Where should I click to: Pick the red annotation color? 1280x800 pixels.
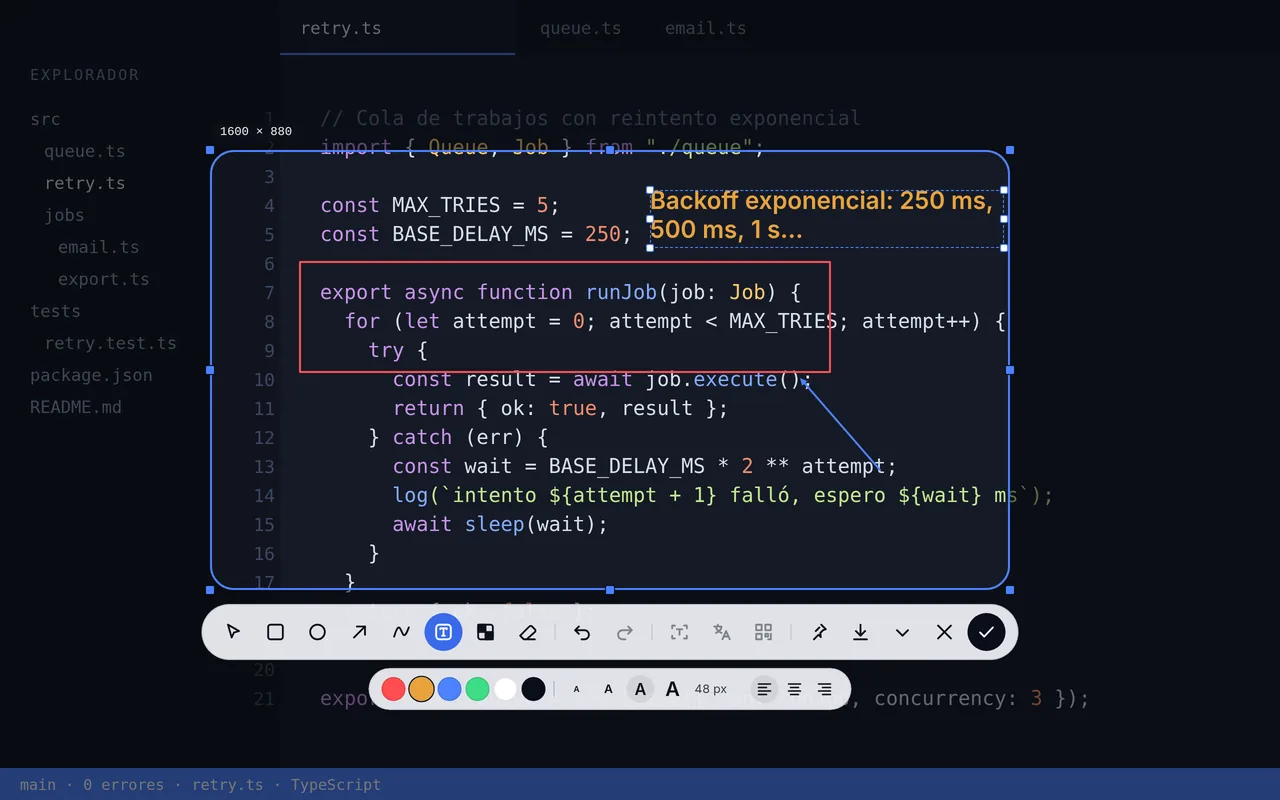point(394,689)
